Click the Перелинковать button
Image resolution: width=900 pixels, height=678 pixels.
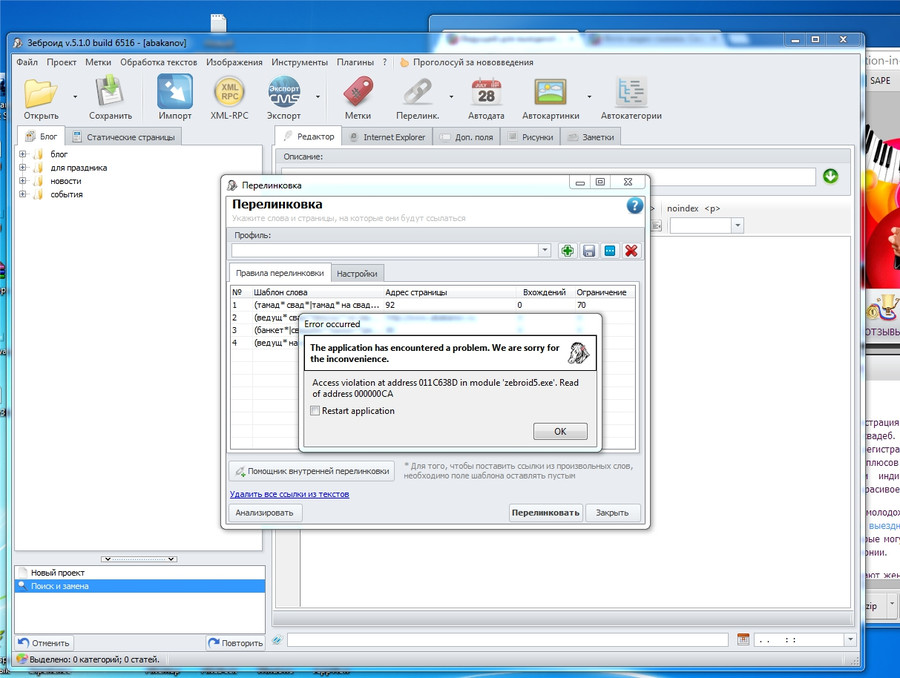click(545, 513)
